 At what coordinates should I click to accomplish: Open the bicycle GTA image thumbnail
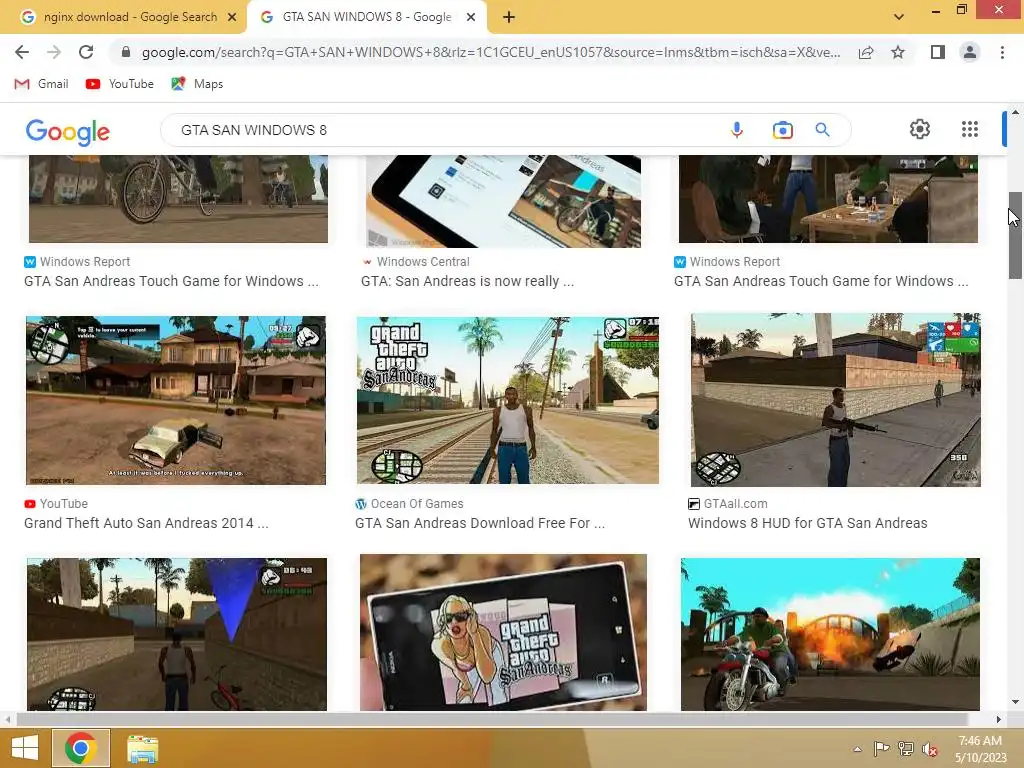point(178,199)
